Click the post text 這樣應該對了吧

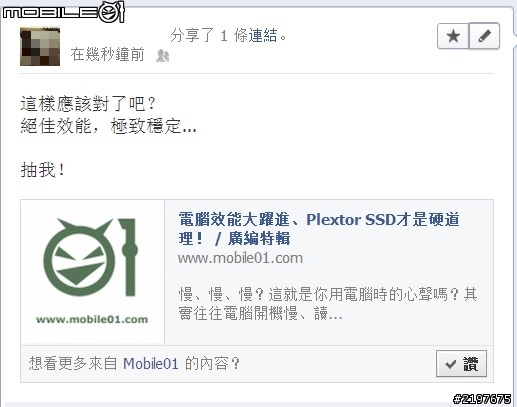(88, 104)
